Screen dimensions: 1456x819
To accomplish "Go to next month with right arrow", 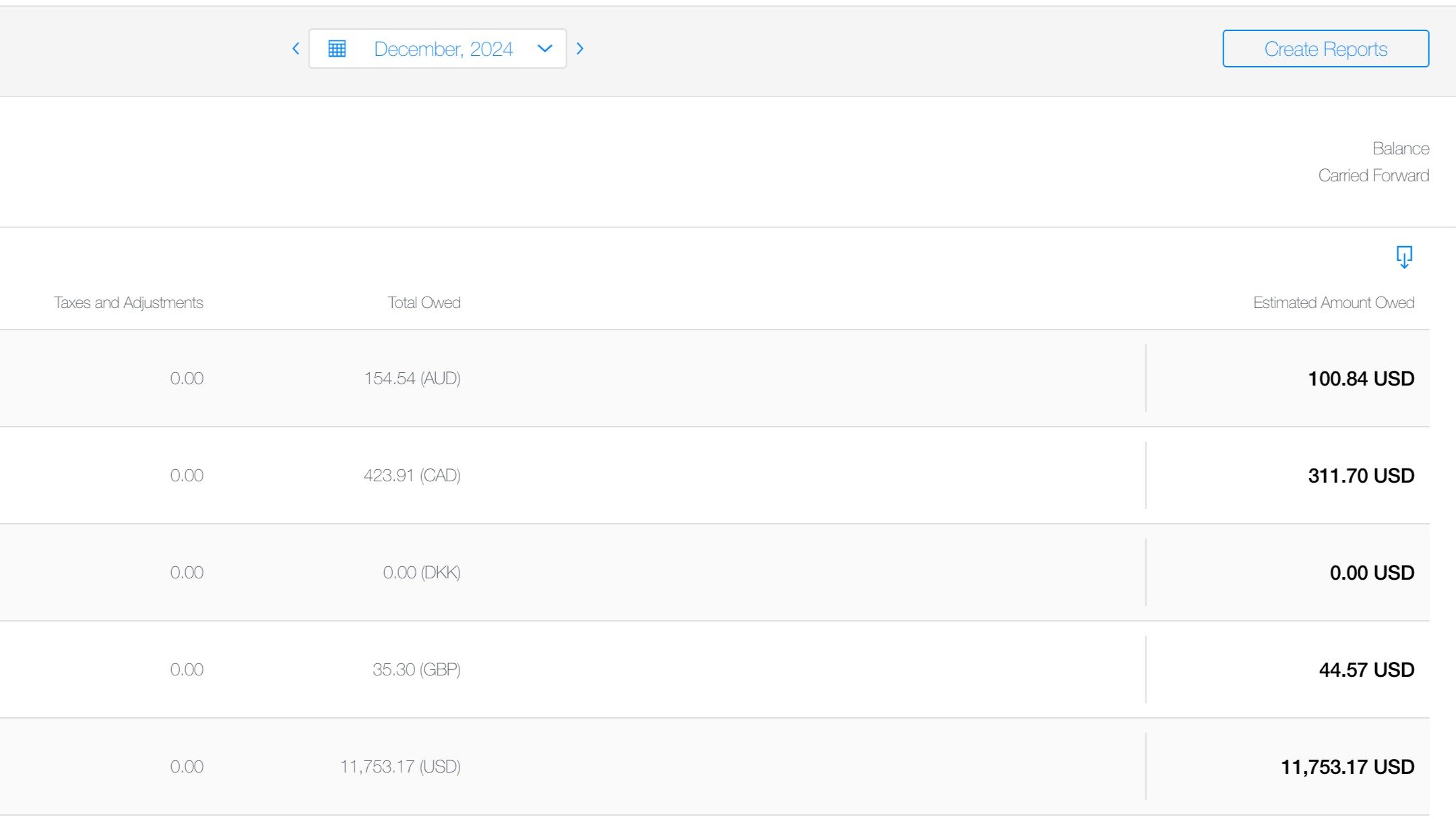I will point(580,49).
